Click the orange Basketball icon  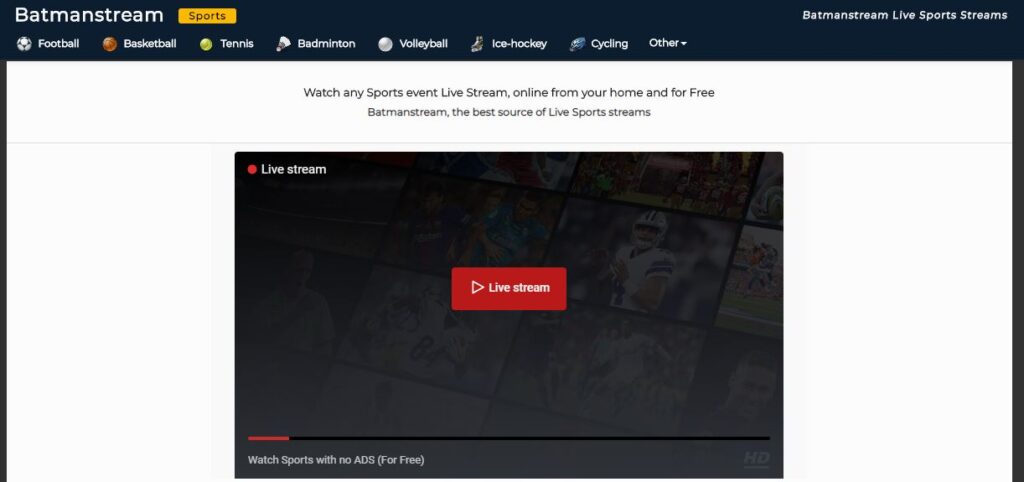[x=110, y=44]
